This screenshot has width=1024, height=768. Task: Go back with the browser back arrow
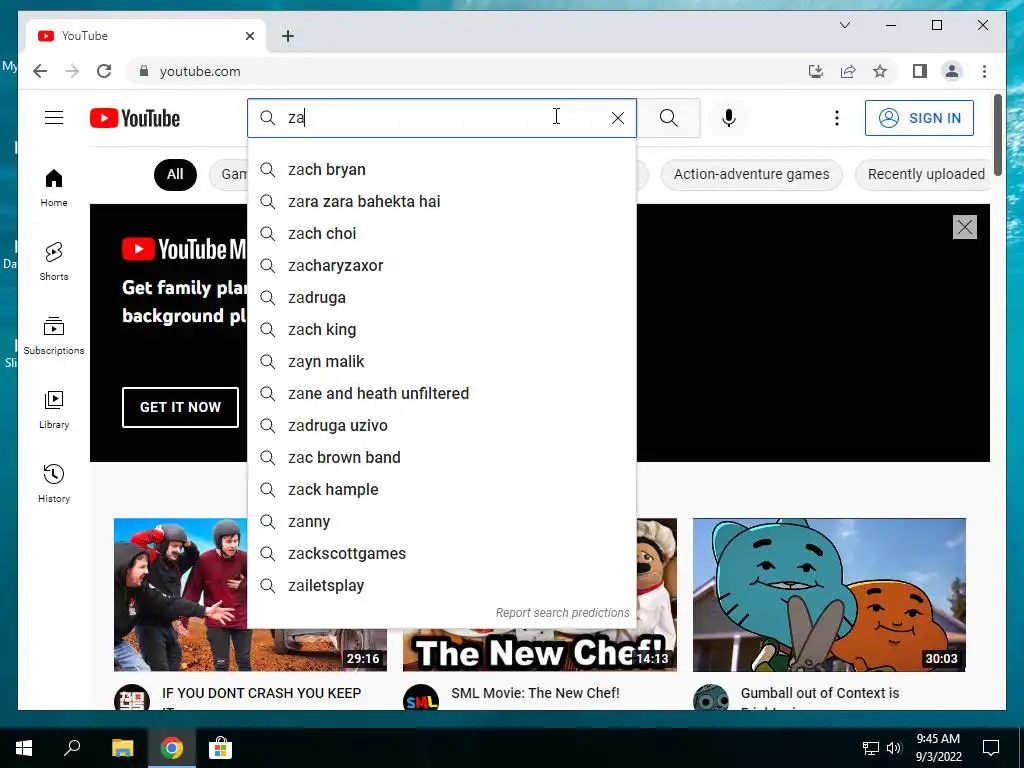click(40, 71)
